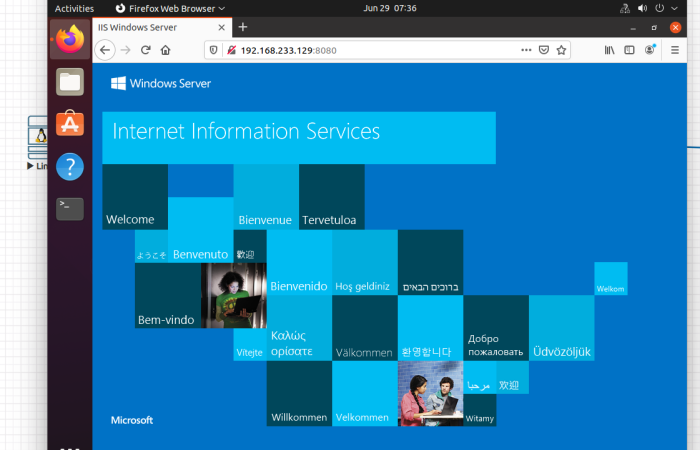
Task: Open the Activities overview
Action: tap(74, 8)
